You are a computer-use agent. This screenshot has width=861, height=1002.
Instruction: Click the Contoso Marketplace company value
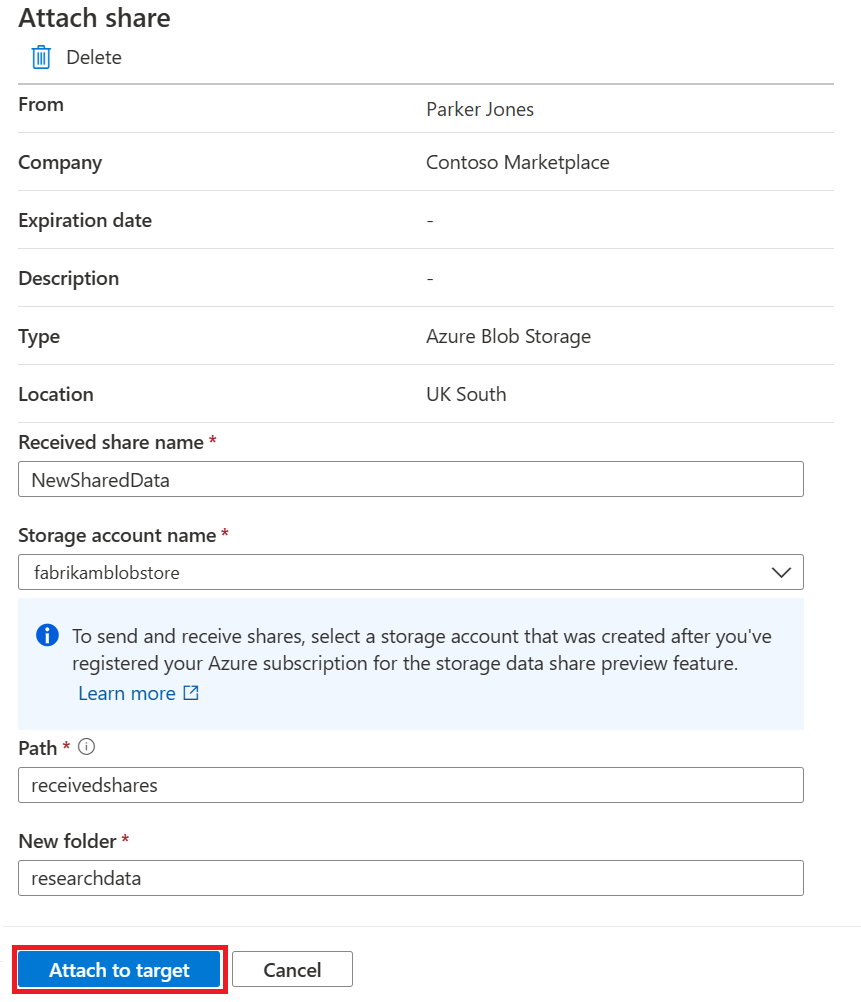517,162
